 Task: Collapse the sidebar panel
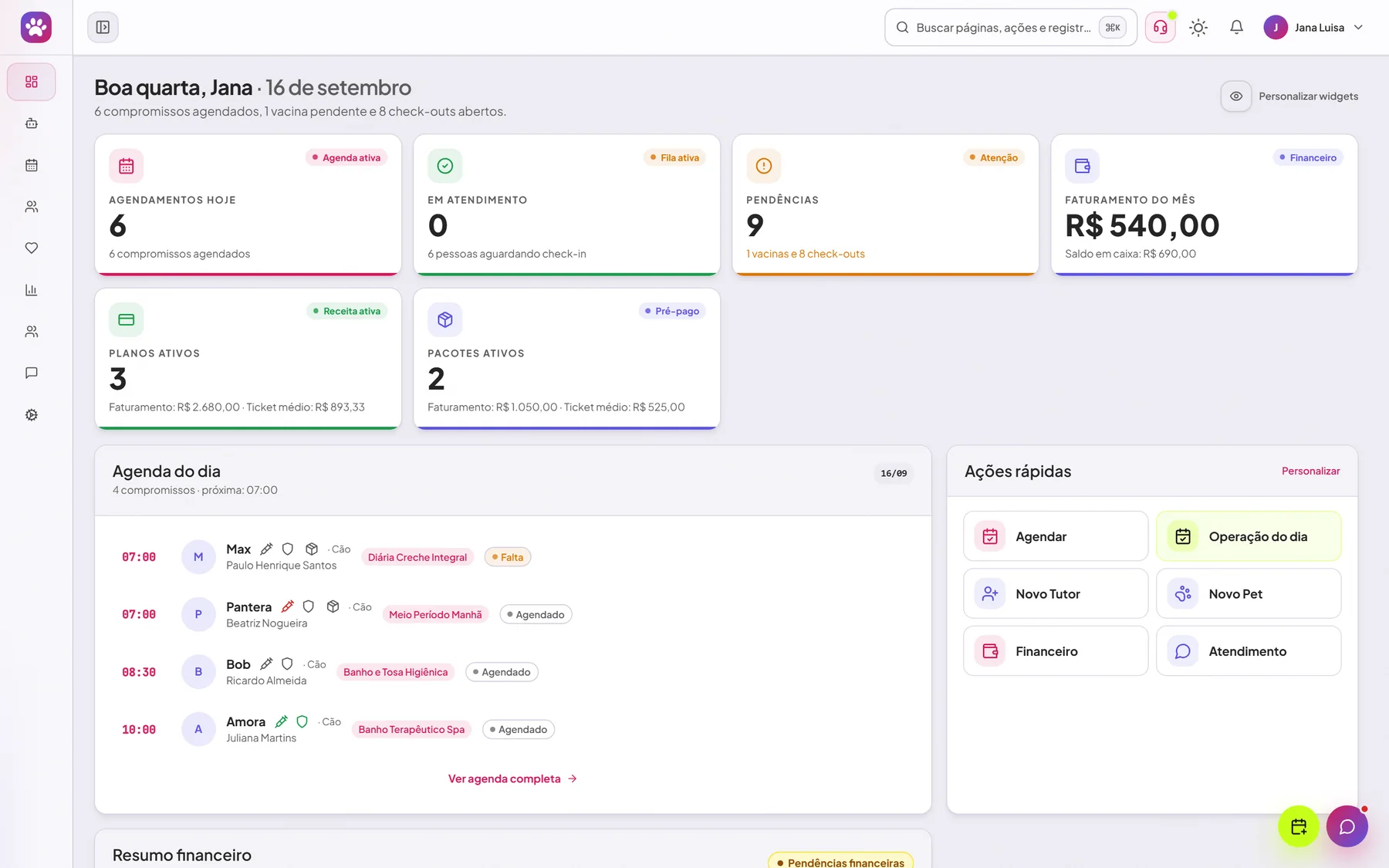pyautogui.click(x=103, y=27)
